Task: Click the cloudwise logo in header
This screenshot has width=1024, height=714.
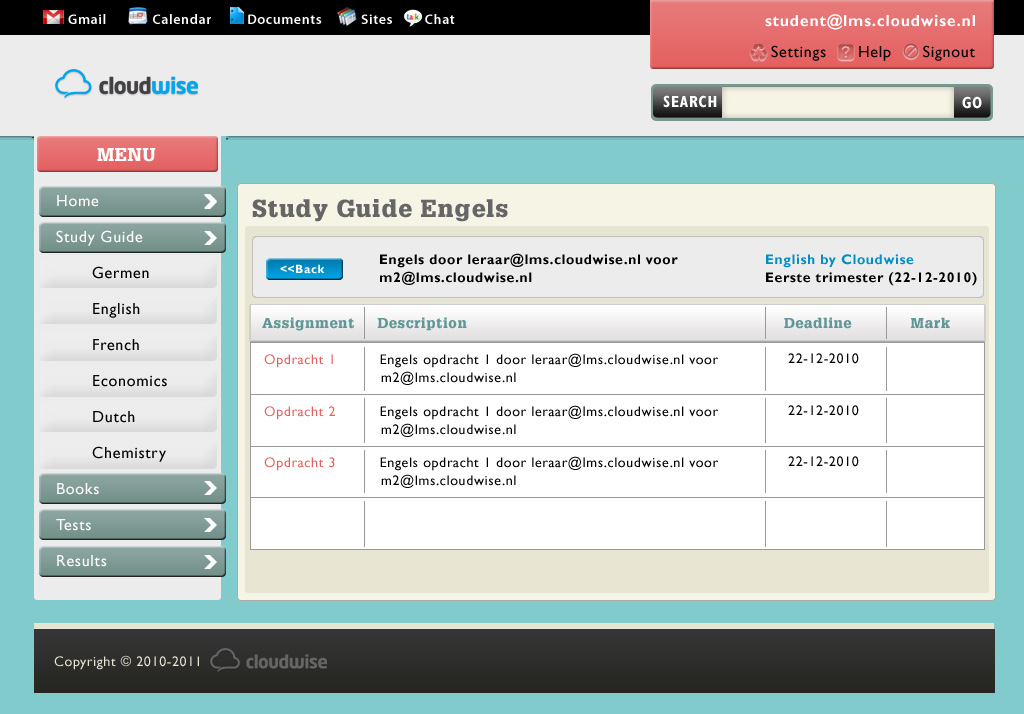Action: point(127,84)
